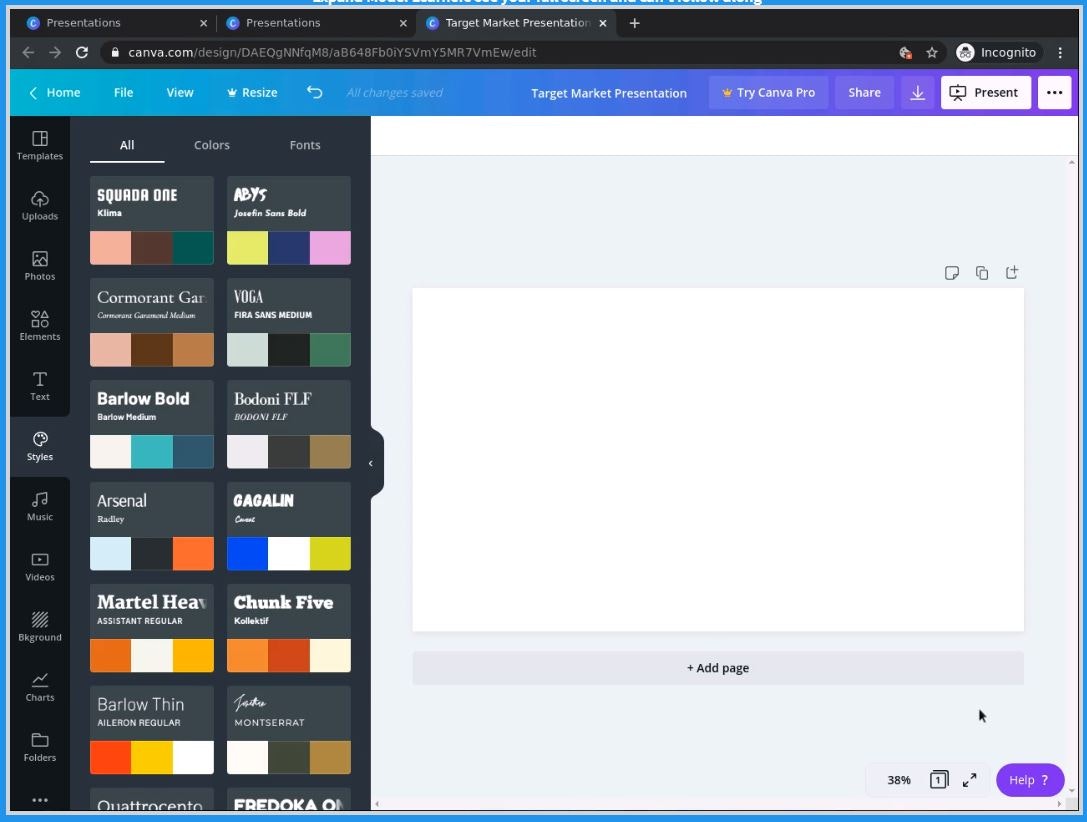The height and width of the screenshot is (822, 1087).
Task: Open the Charts sidebar panel
Action: [40, 687]
